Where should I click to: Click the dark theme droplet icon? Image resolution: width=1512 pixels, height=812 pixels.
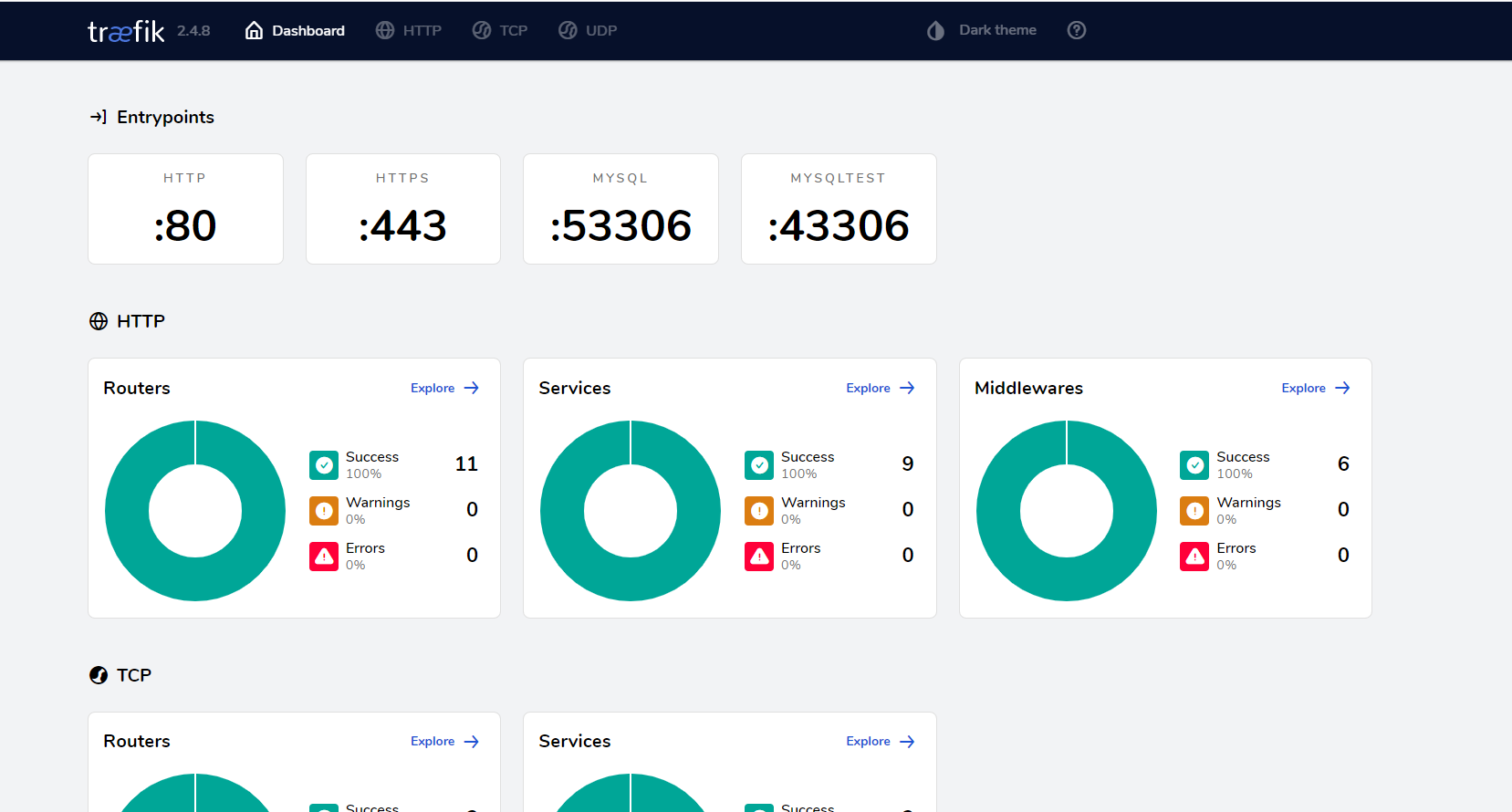(935, 30)
